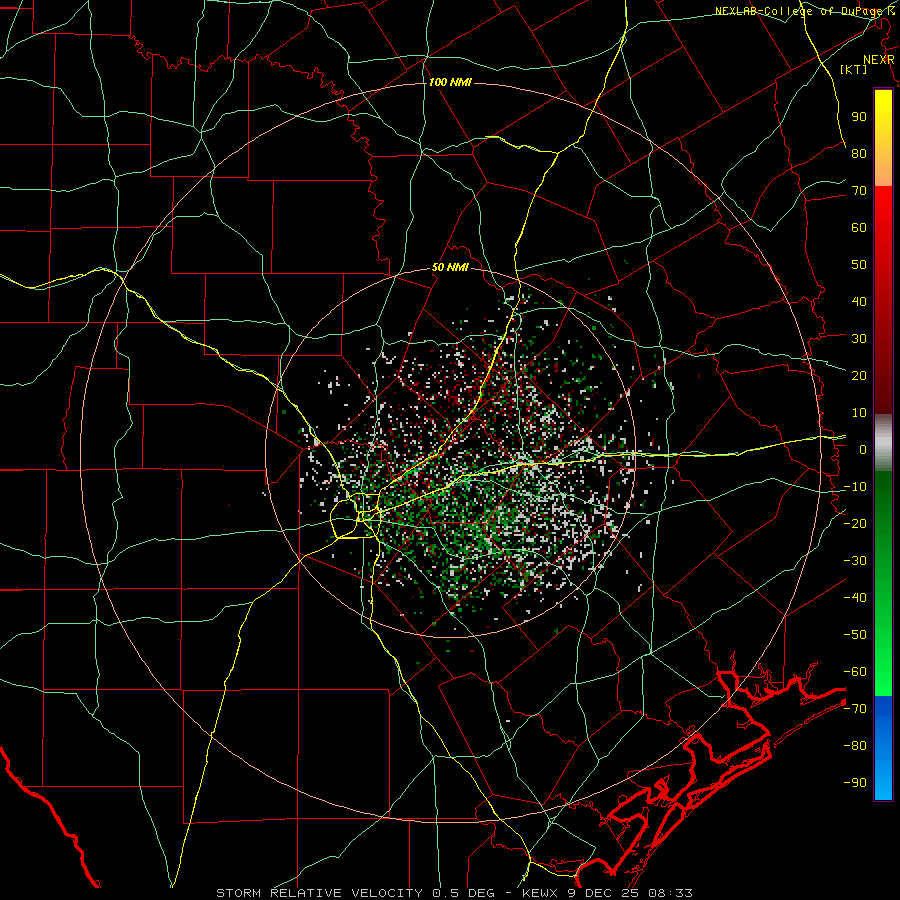Click the -10 velocity scale label
This screenshot has height=900, width=900.
(x=855, y=487)
